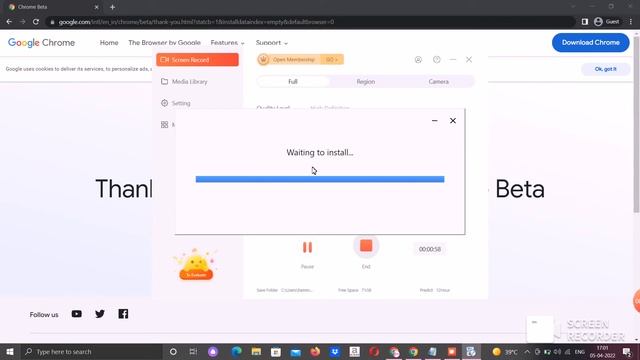The image size is (640, 360).
Task: Minimize the installer dialog
Action: (x=434, y=121)
